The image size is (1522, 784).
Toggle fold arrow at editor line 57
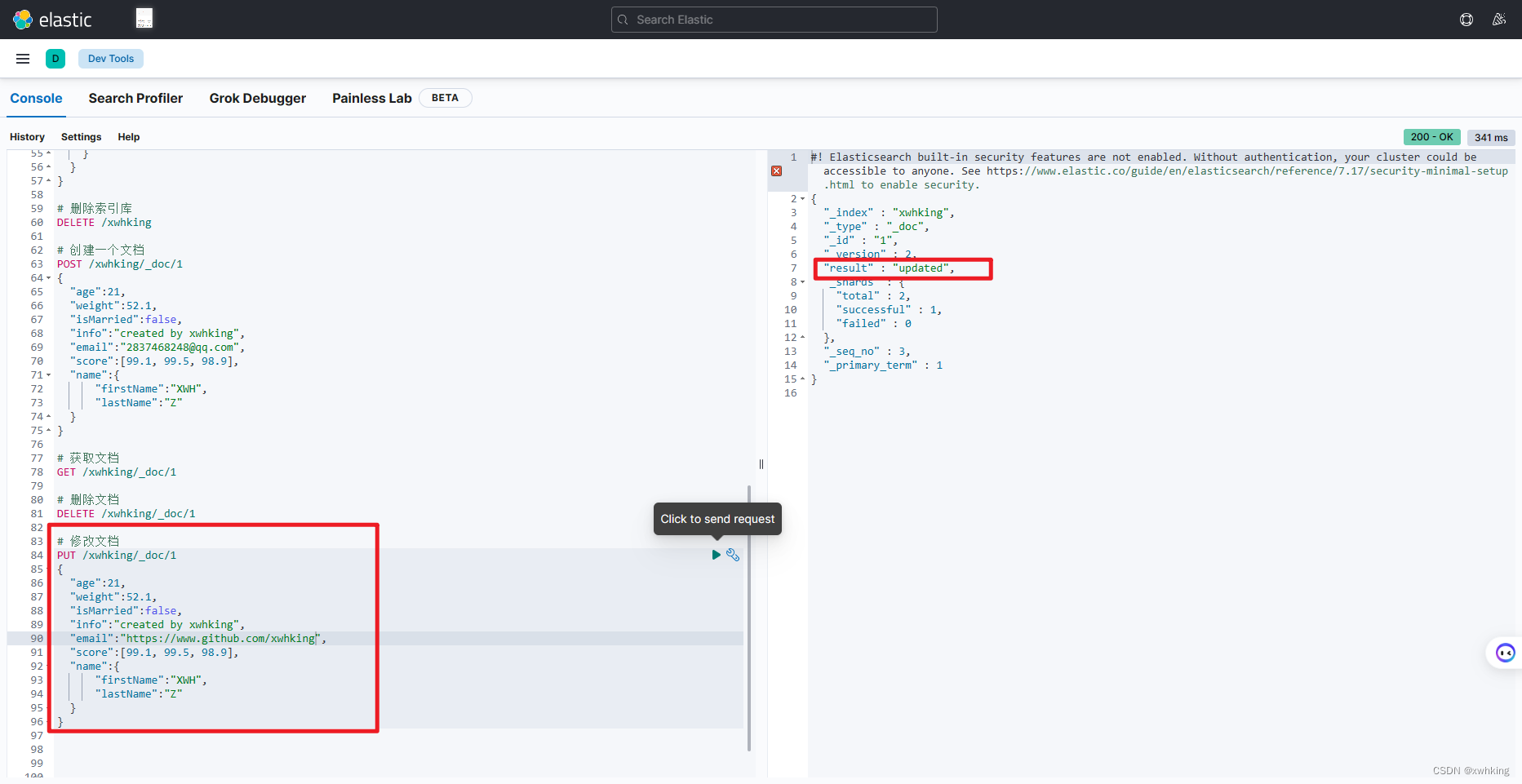(x=48, y=181)
